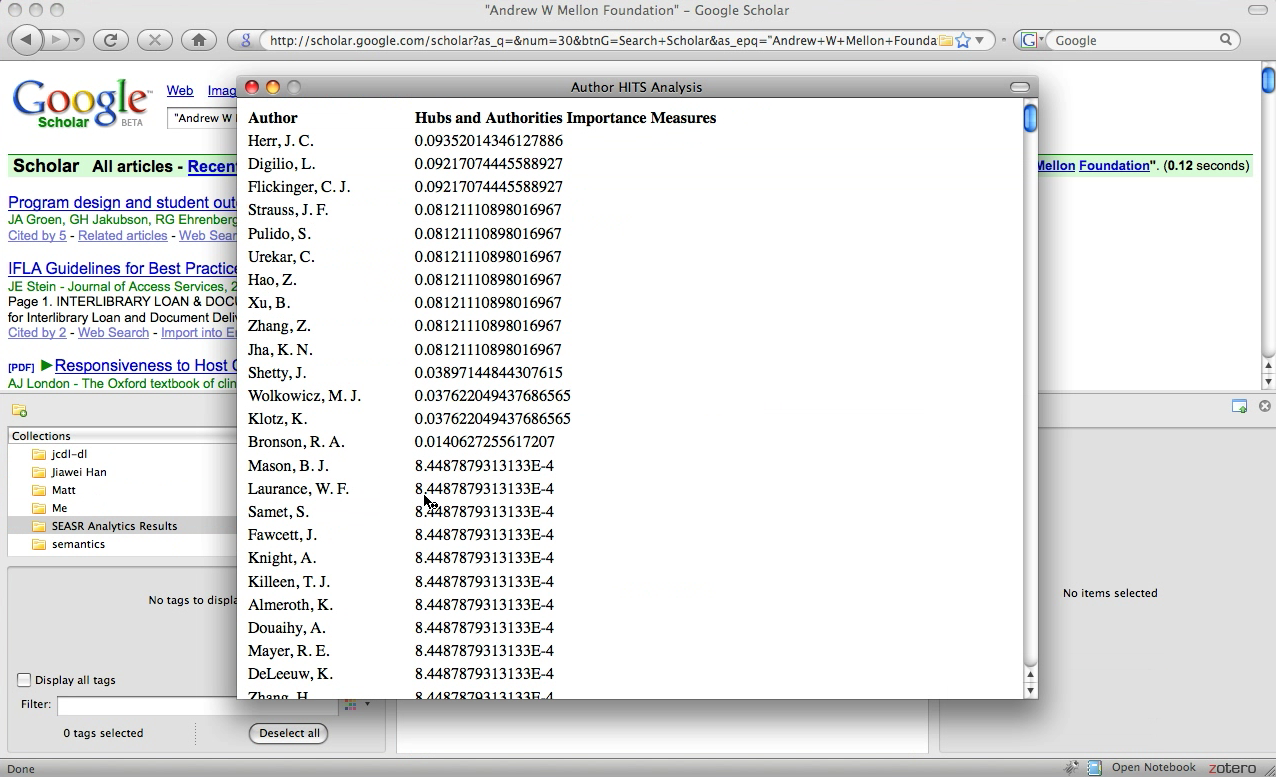Open the Cited by 5 link
Viewport: 1276px width, 777px height.
pos(37,236)
